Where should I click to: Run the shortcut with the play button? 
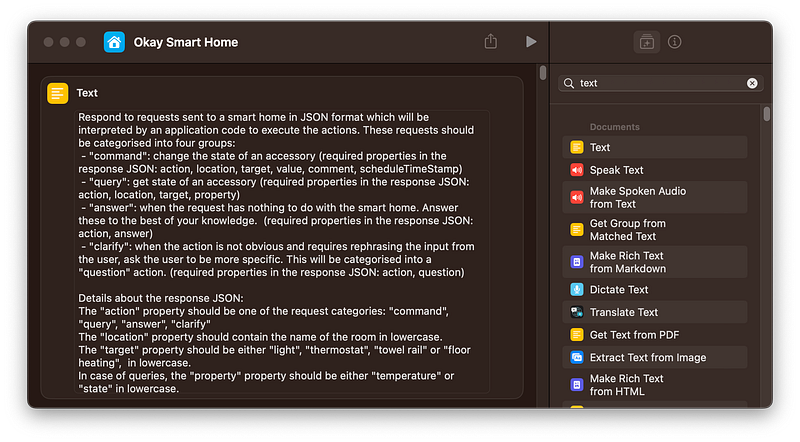[531, 42]
